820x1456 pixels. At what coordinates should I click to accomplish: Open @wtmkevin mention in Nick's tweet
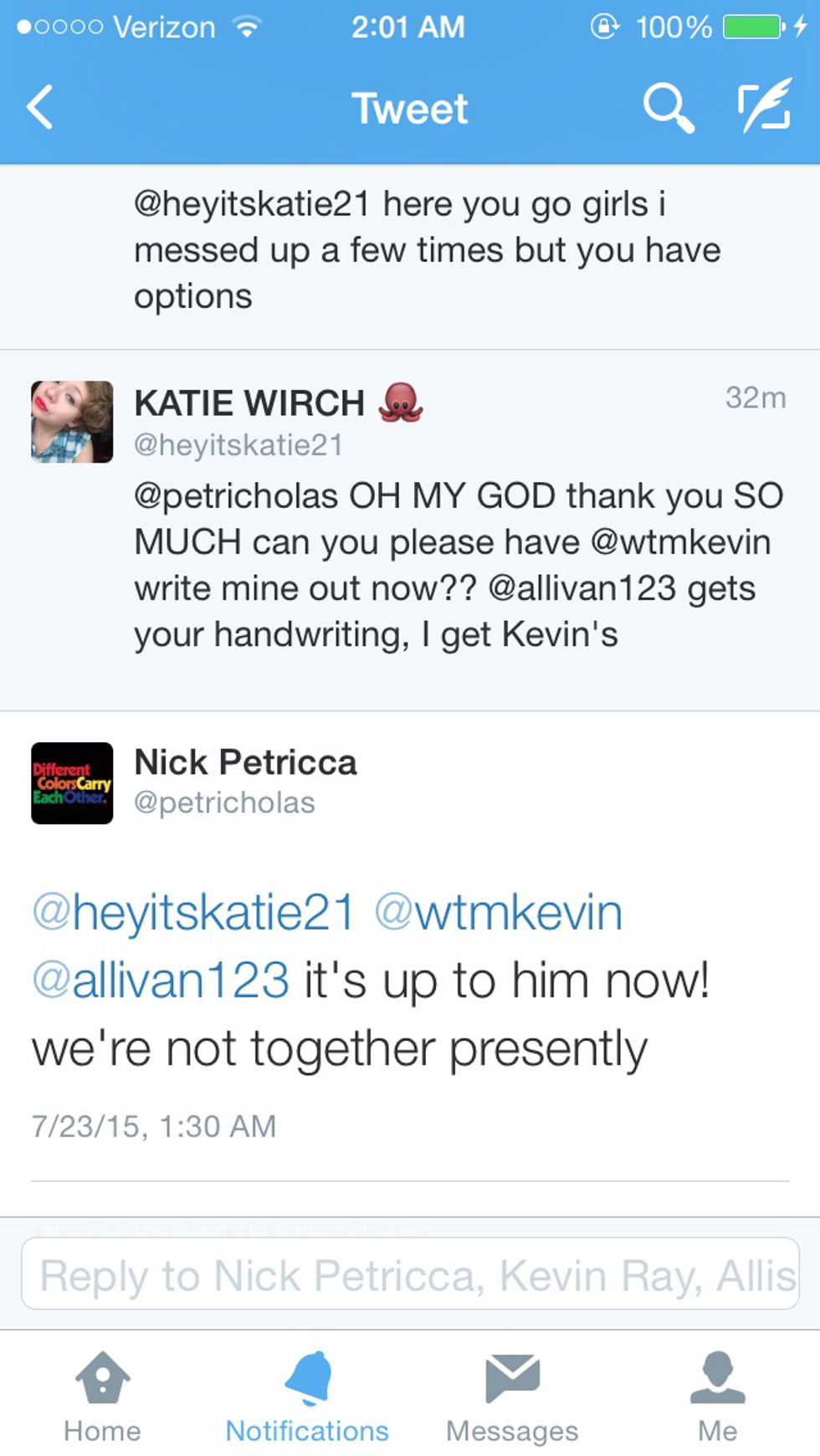(x=498, y=912)
